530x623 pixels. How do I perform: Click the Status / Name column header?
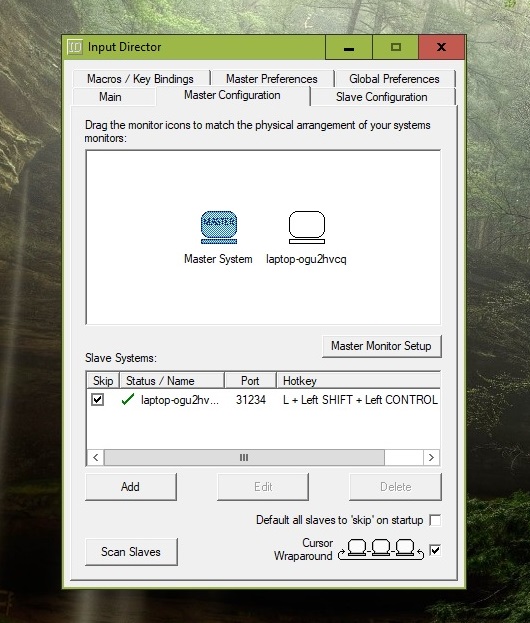(x=172, y=381)
